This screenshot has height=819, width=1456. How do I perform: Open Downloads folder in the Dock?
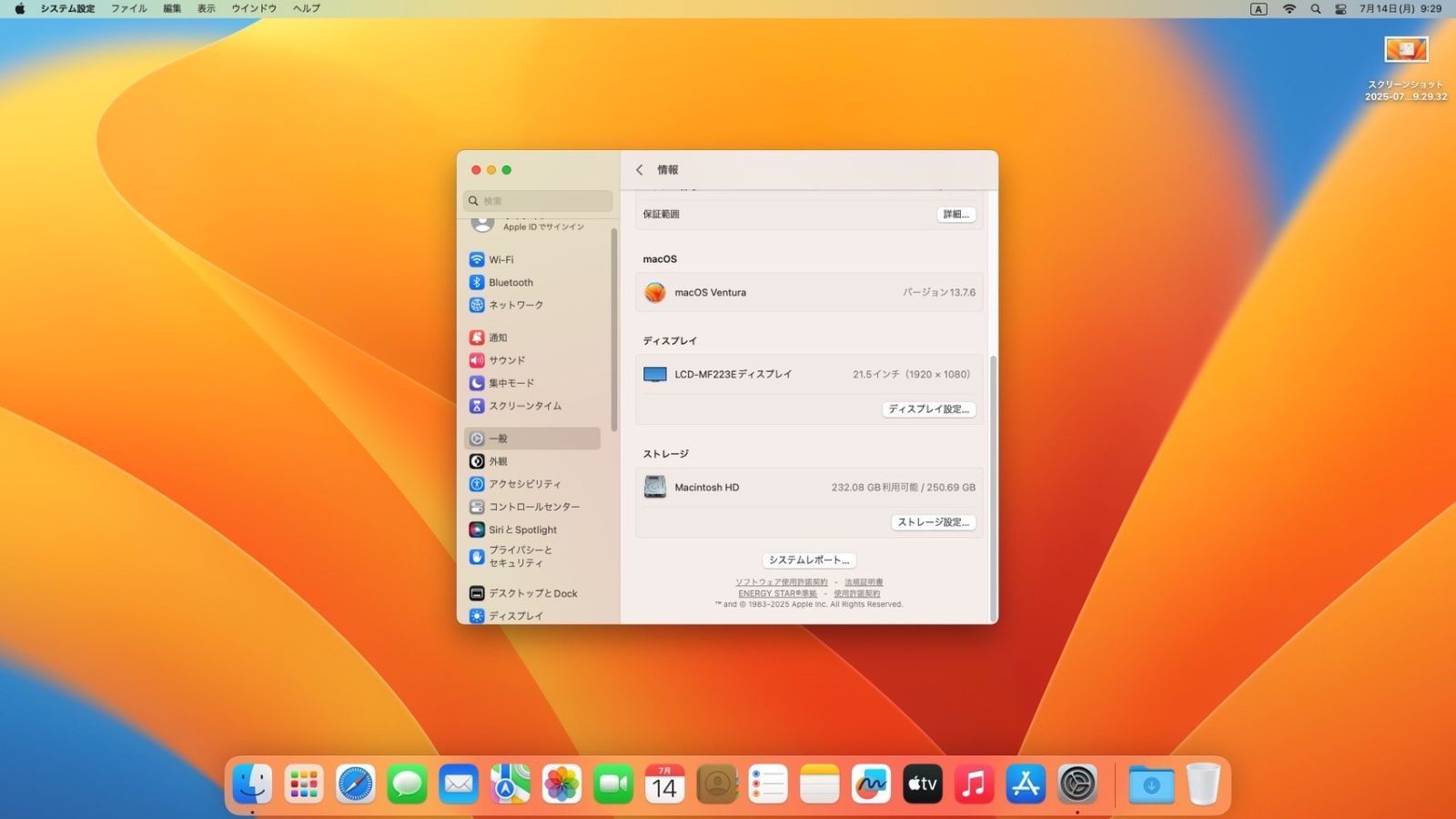pyautogui.click(x=1151, y=784)
